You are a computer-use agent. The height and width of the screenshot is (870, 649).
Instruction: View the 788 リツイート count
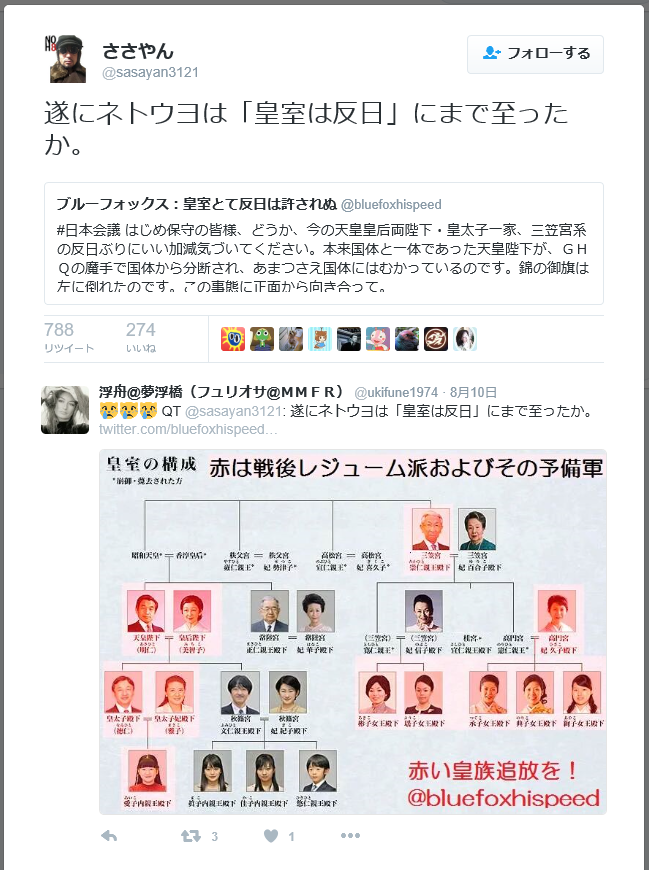pos(69,337)
